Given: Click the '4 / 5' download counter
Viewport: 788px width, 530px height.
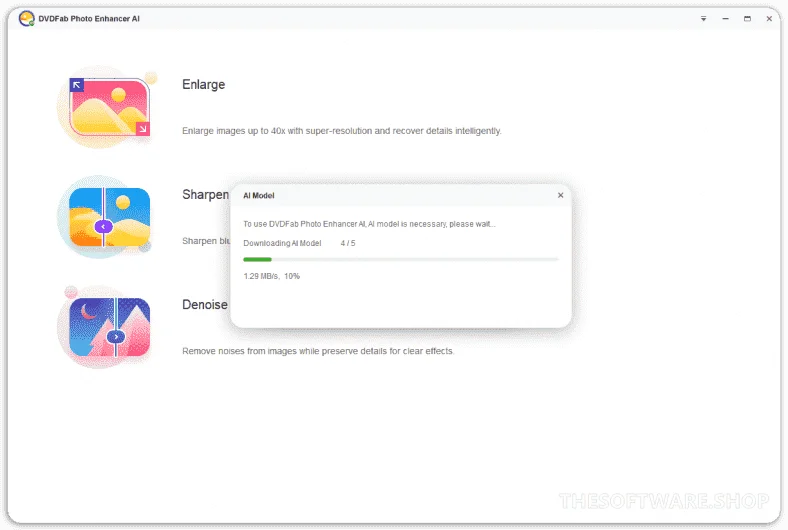Looking at the screenshot, I should pyautogui.click(x=348, y=243).
